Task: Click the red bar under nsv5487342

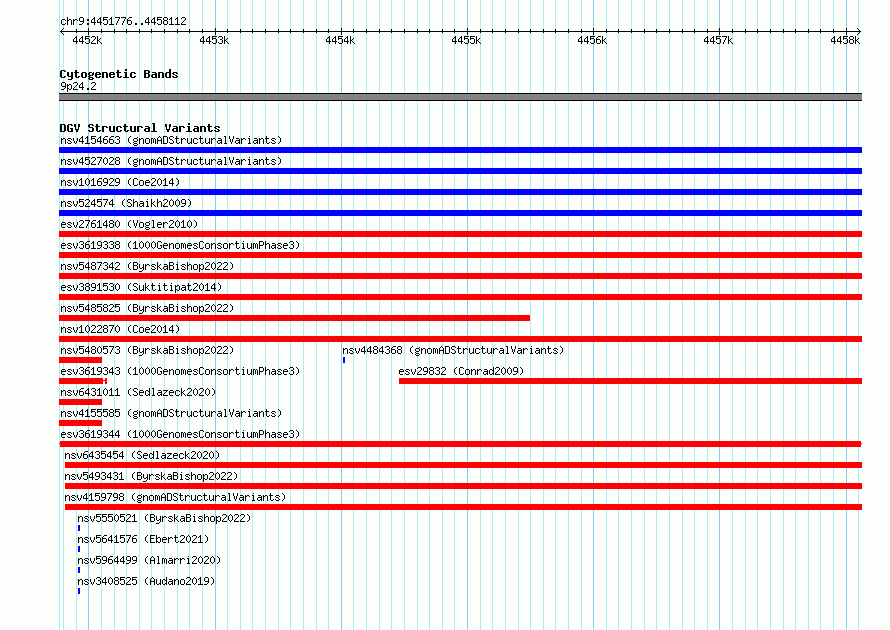Action: (460, 276)
